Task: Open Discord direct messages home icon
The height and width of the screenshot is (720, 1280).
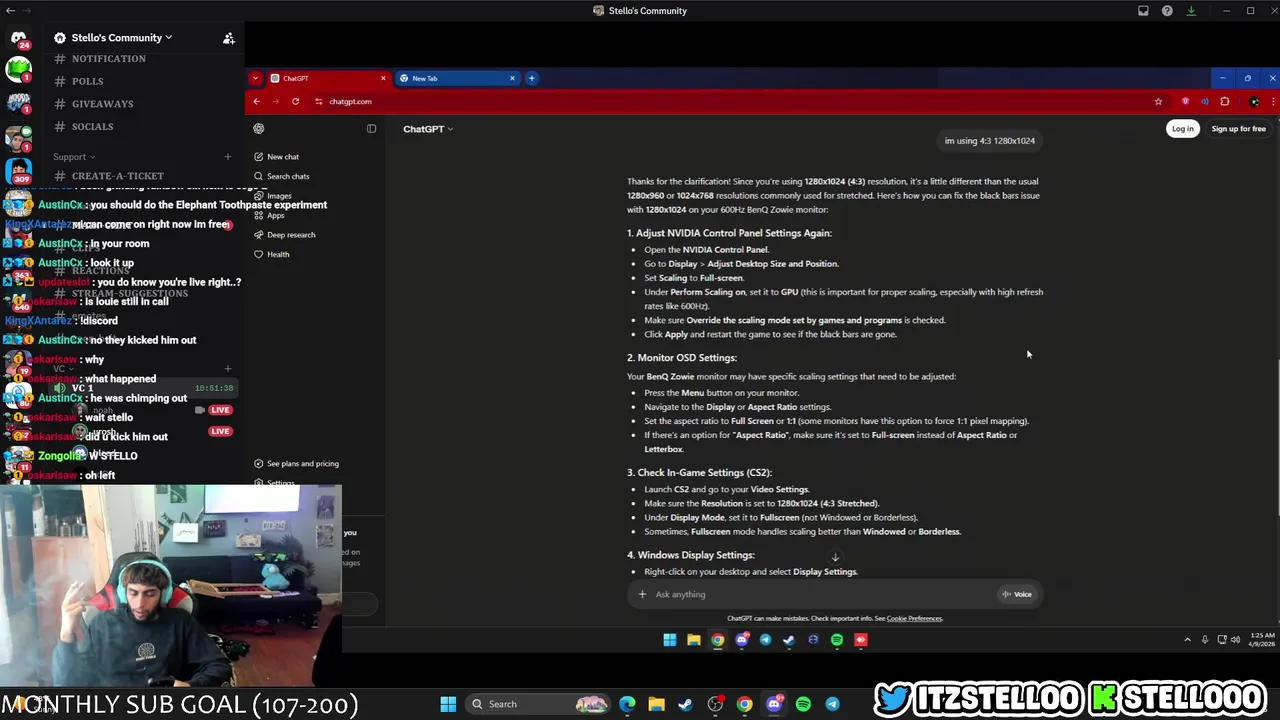Action: click(x=18, y=38)
